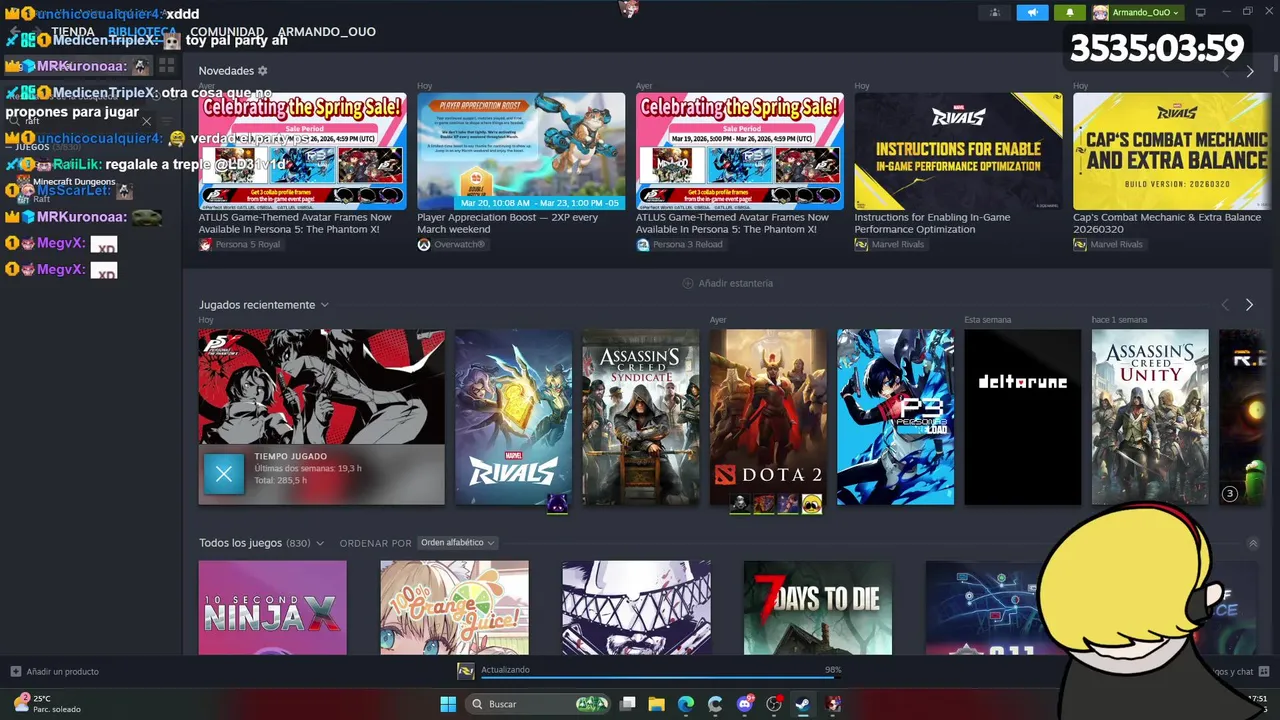Open Task View on taskbar

tap(628, 704)
